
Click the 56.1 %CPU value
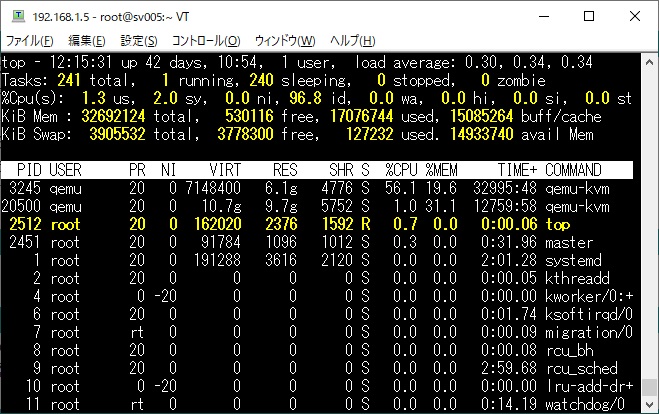[x=401, y=188]
